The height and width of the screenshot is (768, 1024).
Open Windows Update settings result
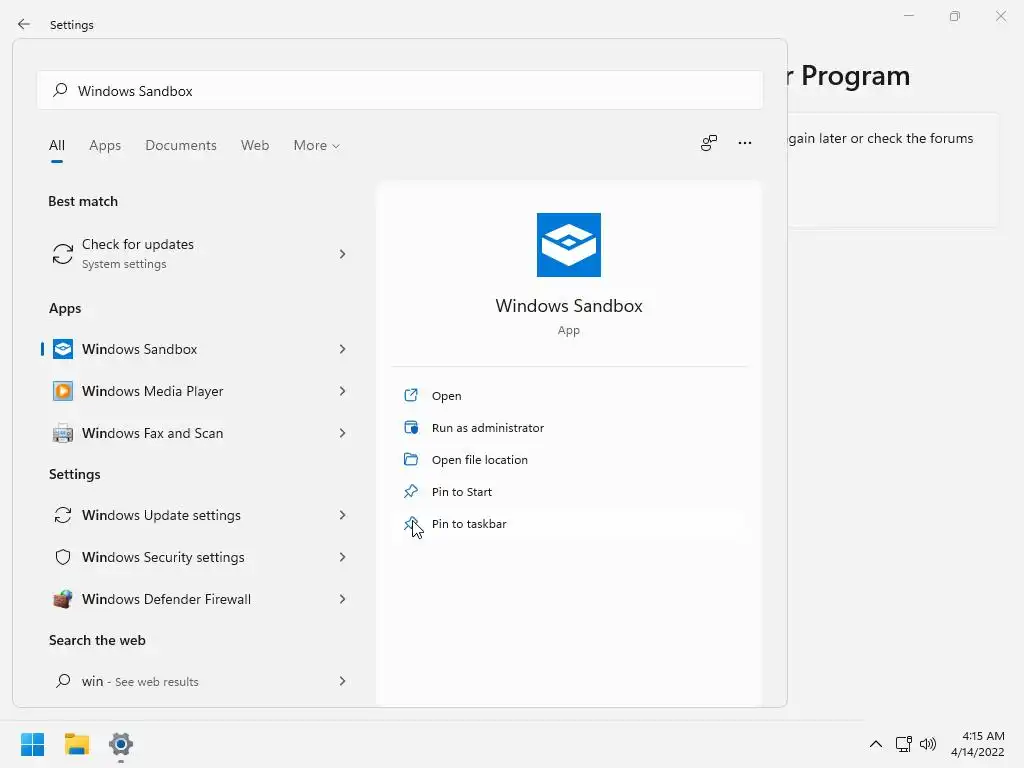coord(199,515)
